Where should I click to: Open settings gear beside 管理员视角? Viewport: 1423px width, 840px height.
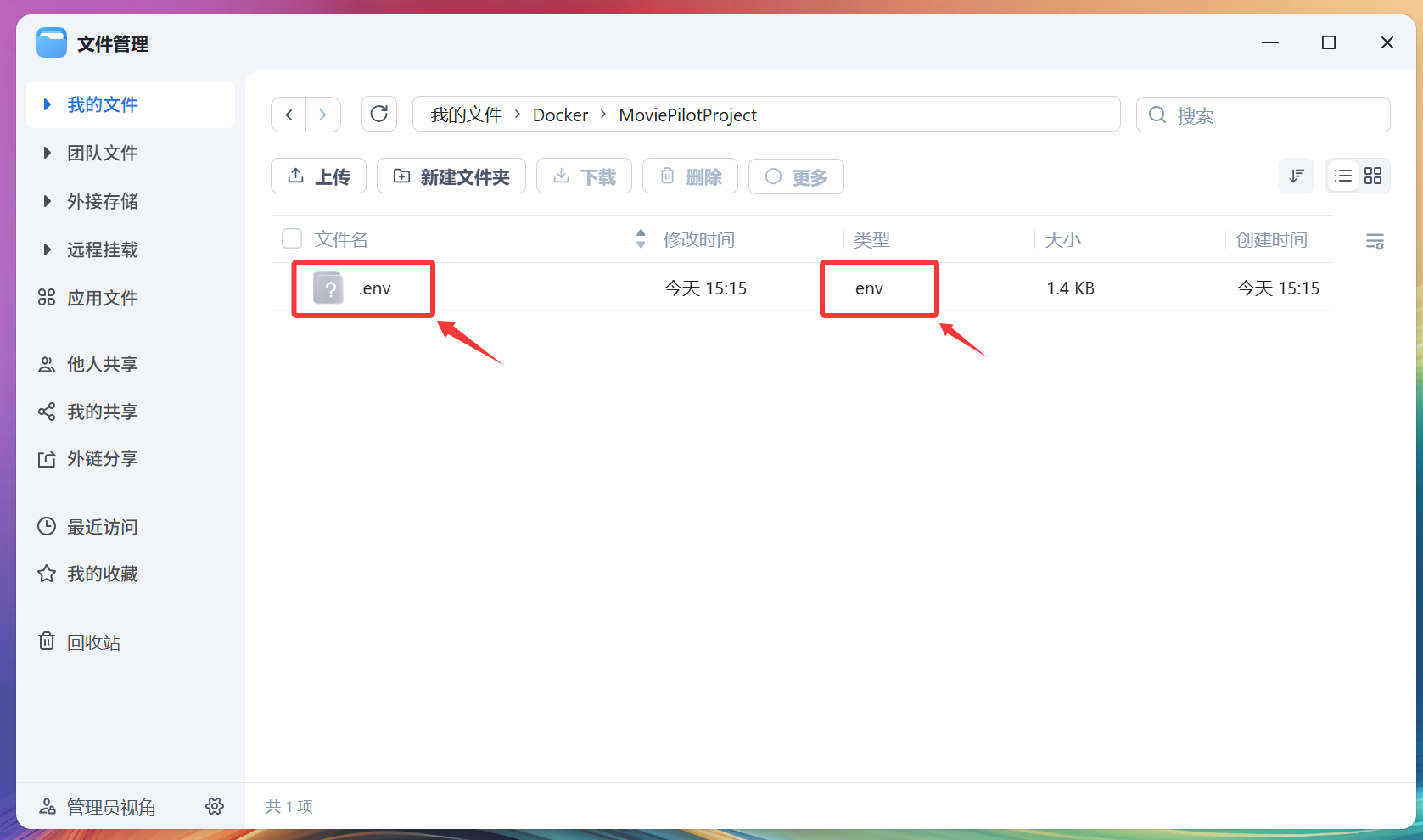click(x=215, y=806)
